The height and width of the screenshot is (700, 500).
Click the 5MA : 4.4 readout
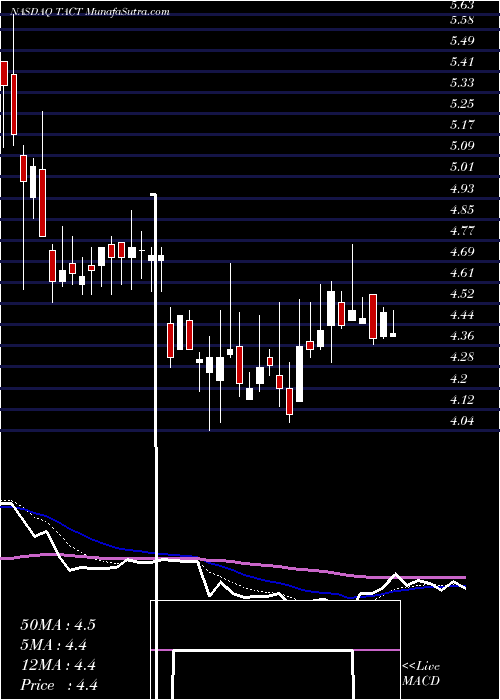(x=54, y=645)
